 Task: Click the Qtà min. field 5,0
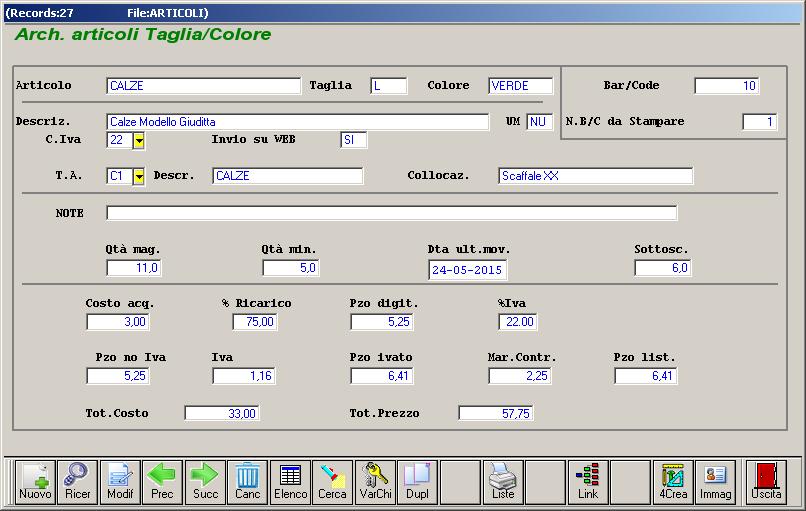pyautogui.click(x=290, y=268)
